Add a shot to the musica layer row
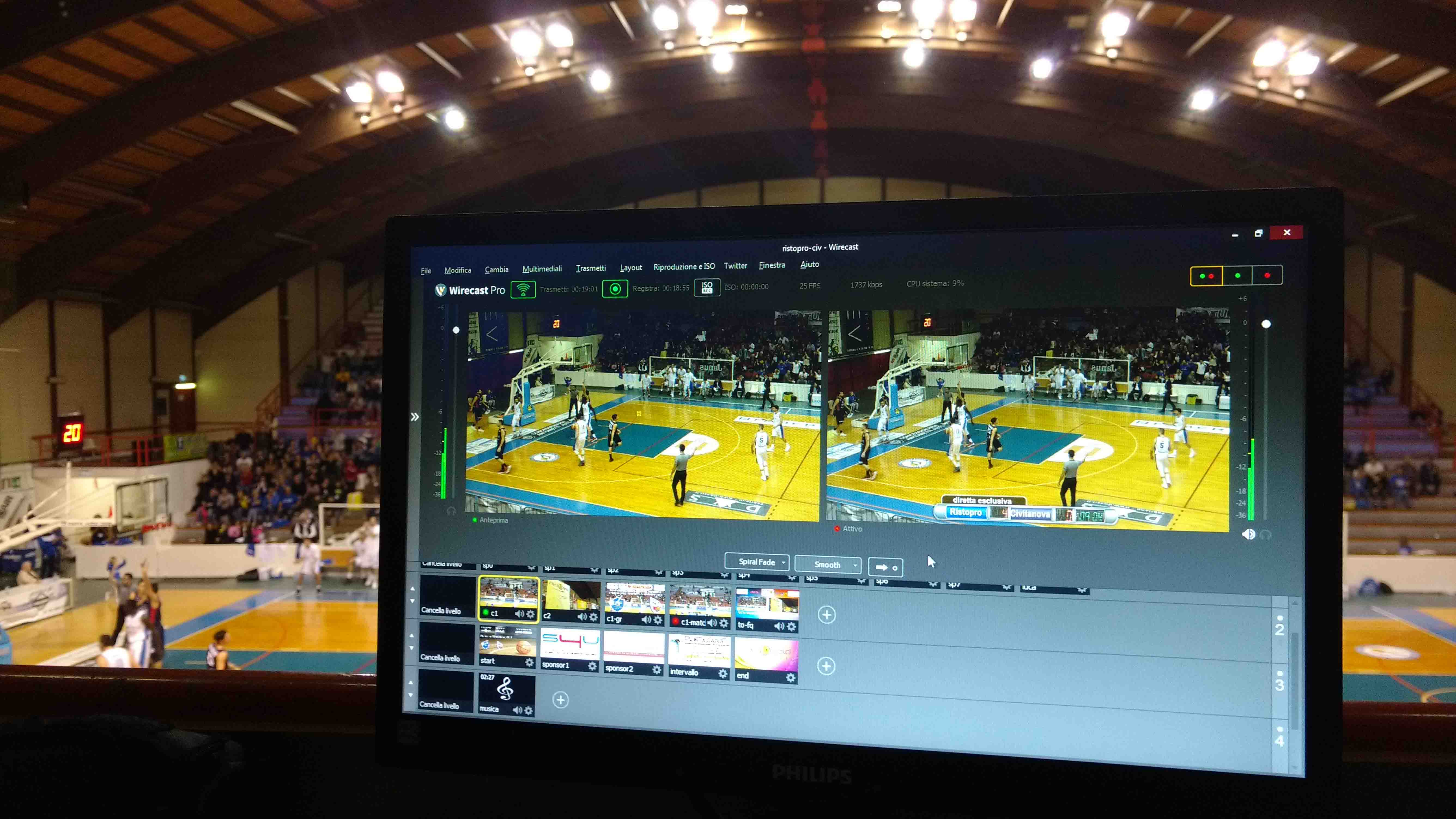 coord(560,700)
